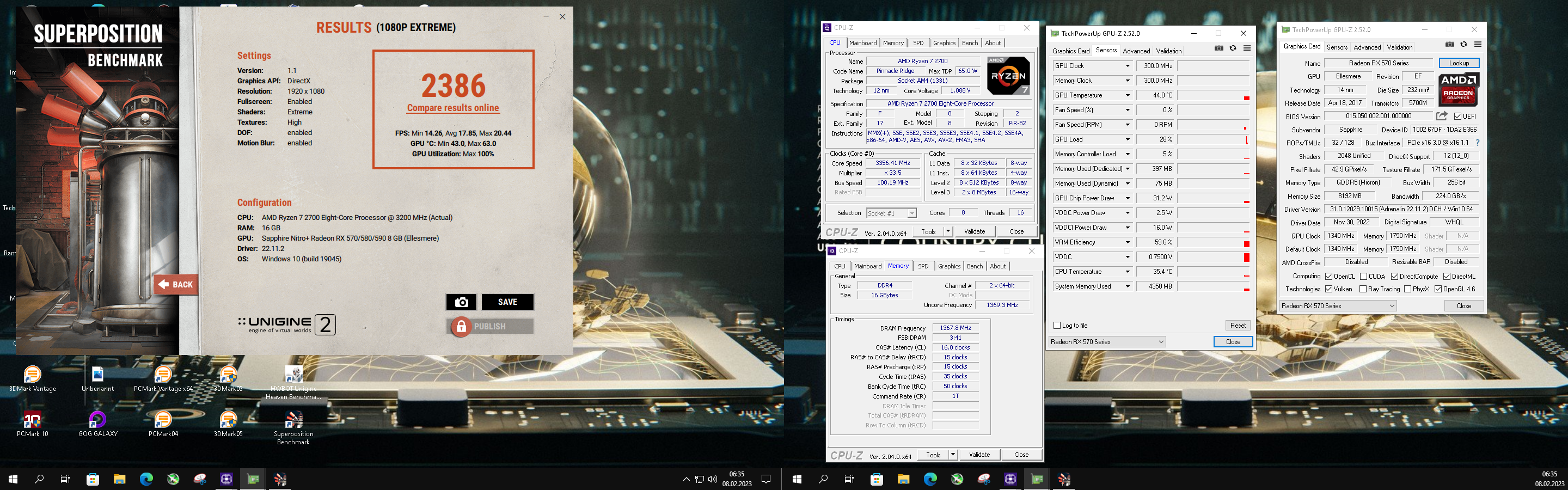Open the notification center icon on the taskbar
This screenshot has width=1568, height=490.
[x=767, y=479]
